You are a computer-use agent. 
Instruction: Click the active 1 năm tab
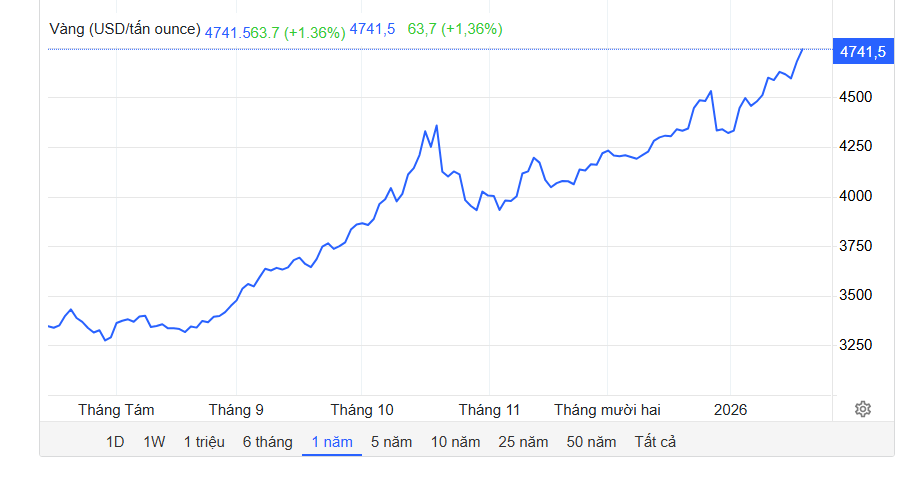(x=332, y=442)
